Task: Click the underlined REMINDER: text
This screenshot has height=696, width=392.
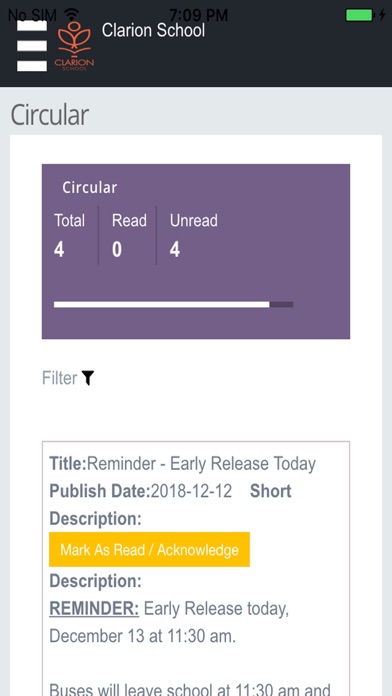Action: coord(94,609)
